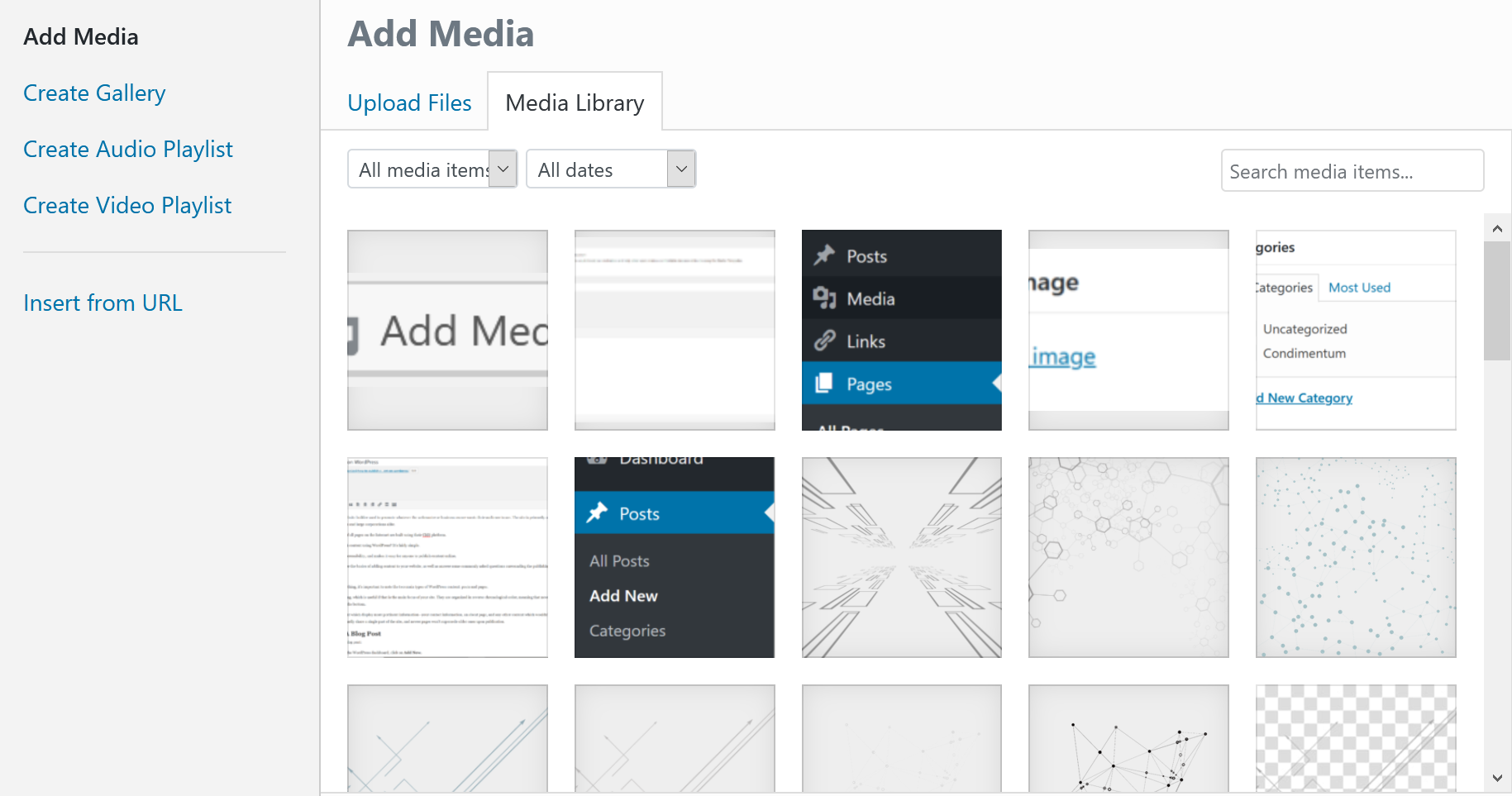Viewport: 1512px width, 796px height.
Task: Select the Add Media screenshot thumbnail
Action: coord(447,330)
